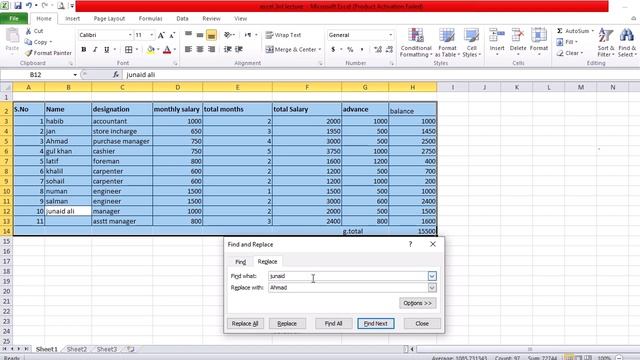Click Options >> button

[418, 303]
